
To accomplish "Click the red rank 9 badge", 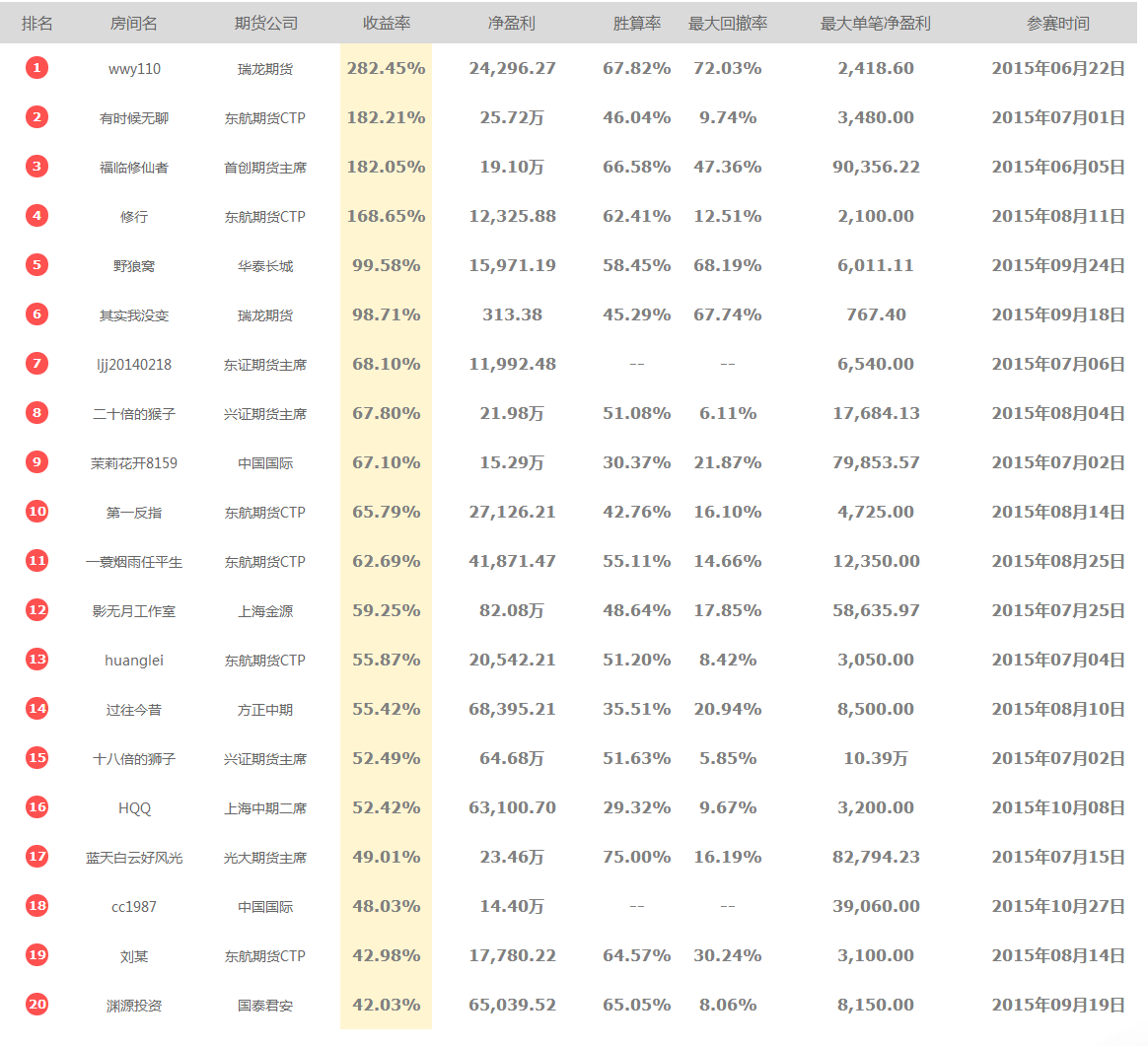I will (36, 462).
